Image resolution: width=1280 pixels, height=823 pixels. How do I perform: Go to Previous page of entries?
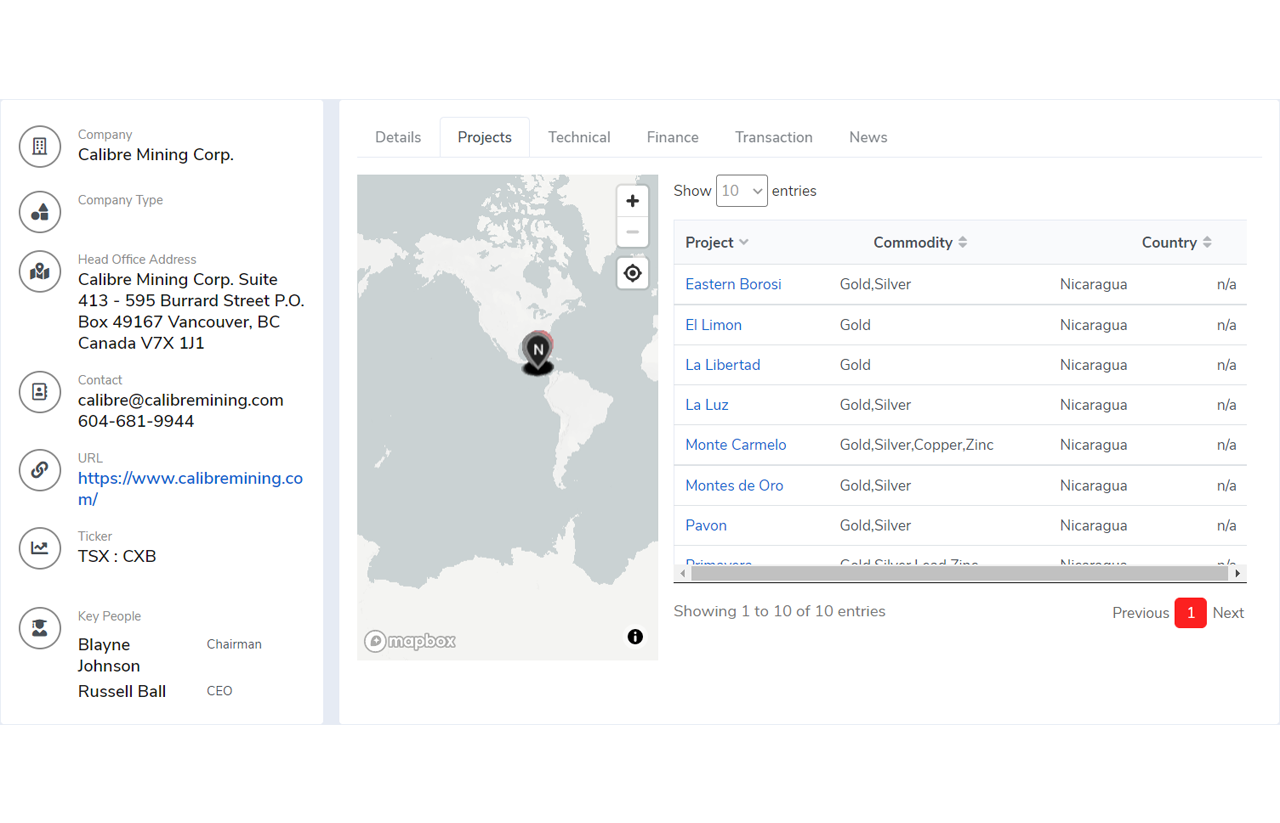1140,613
